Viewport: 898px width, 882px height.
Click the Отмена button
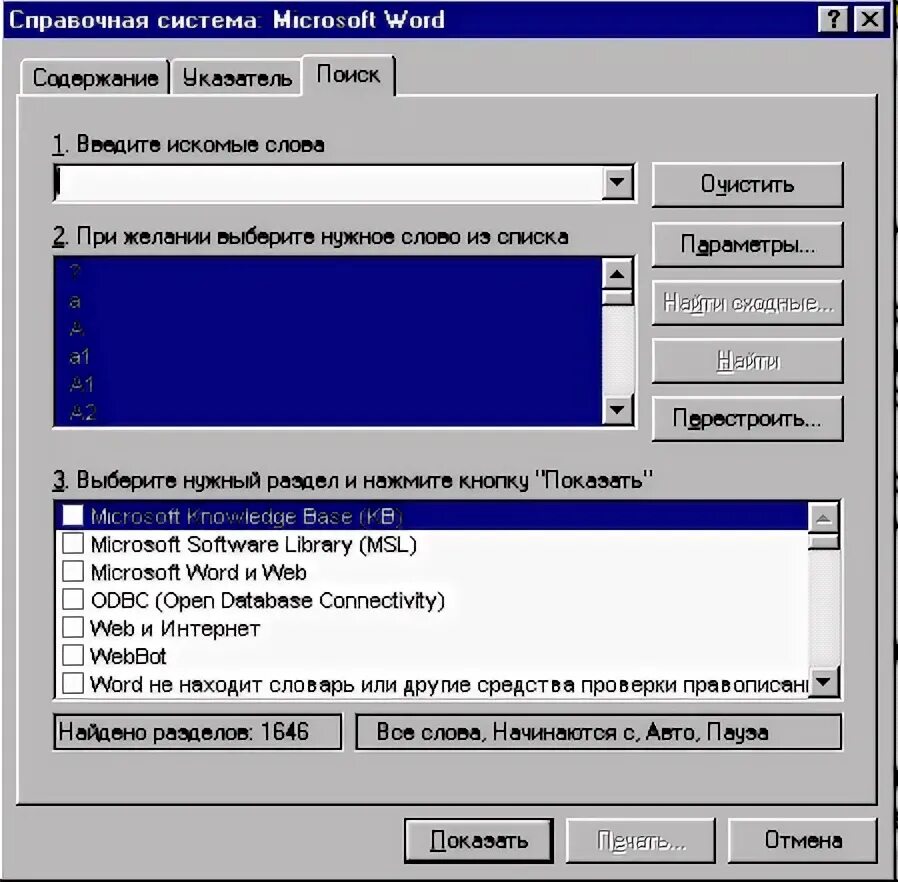pos(803,840)
